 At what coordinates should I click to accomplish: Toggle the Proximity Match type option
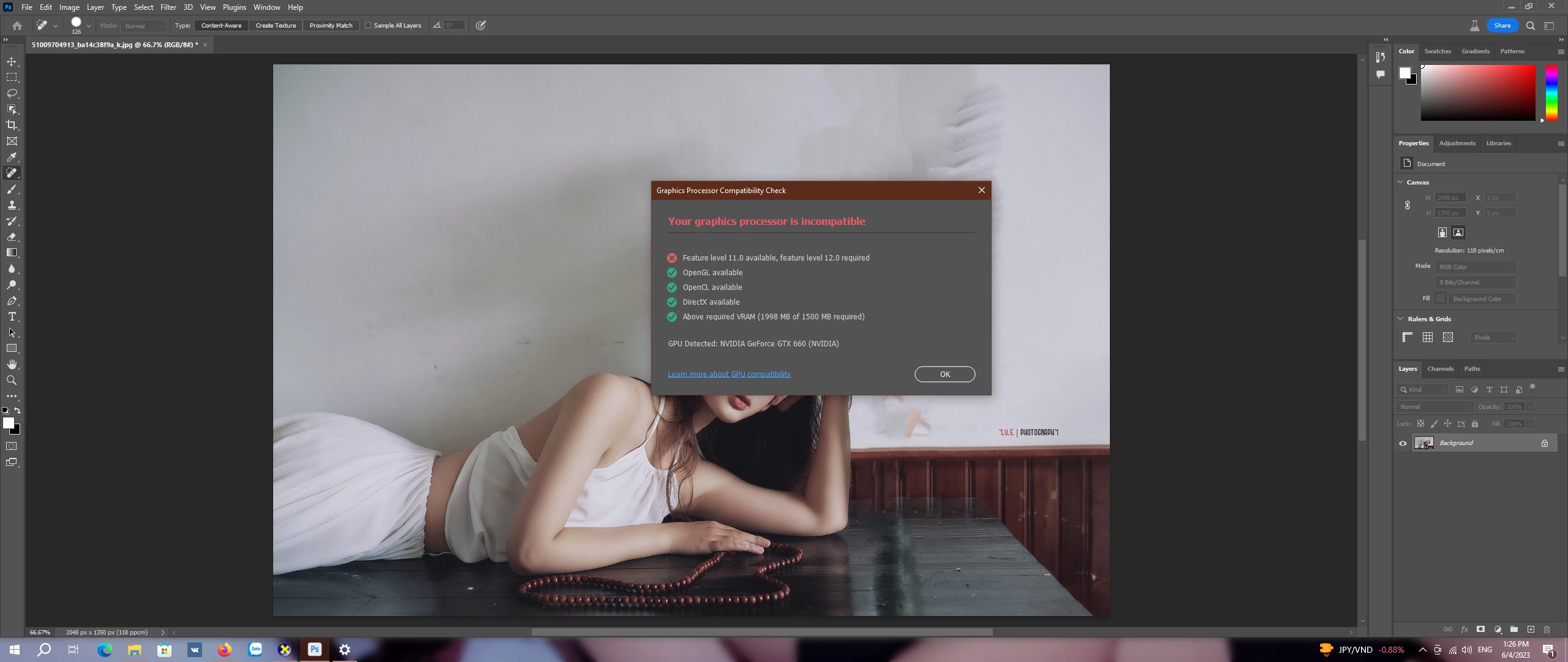pyautogui.click(x=331, y=26)
